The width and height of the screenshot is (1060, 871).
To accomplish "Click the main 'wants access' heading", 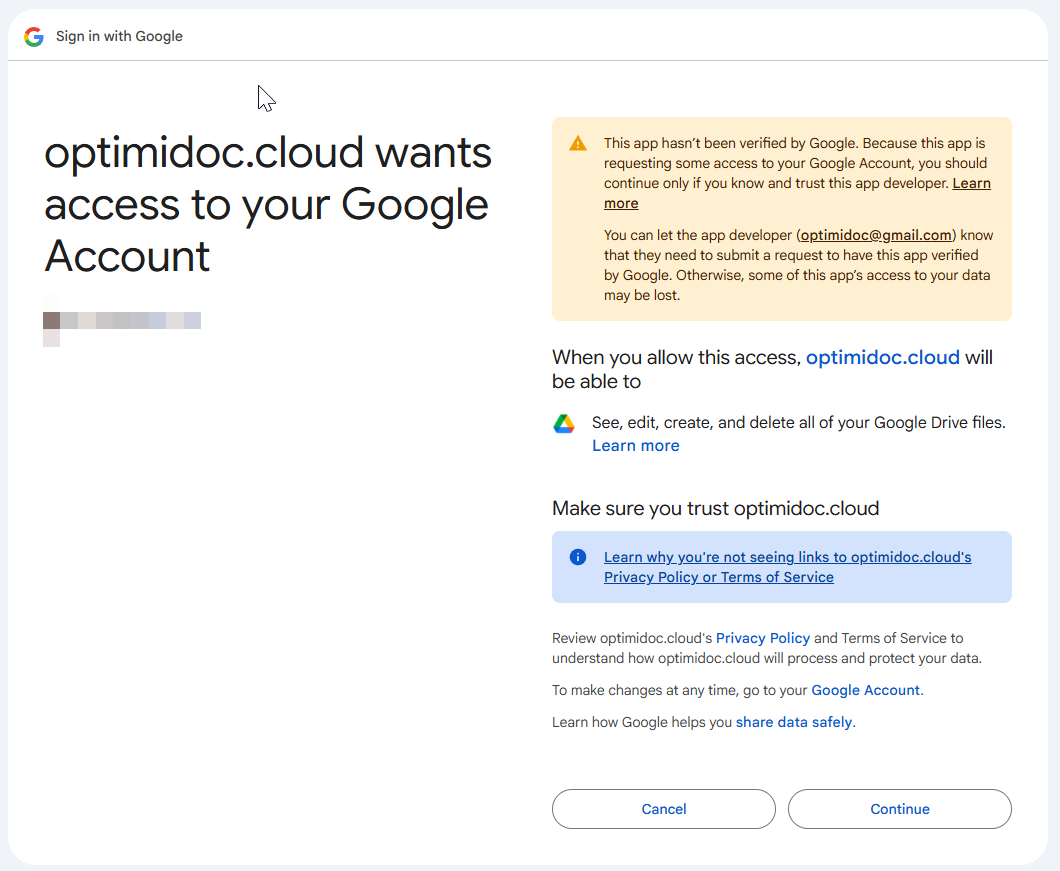I will point(268,204).
